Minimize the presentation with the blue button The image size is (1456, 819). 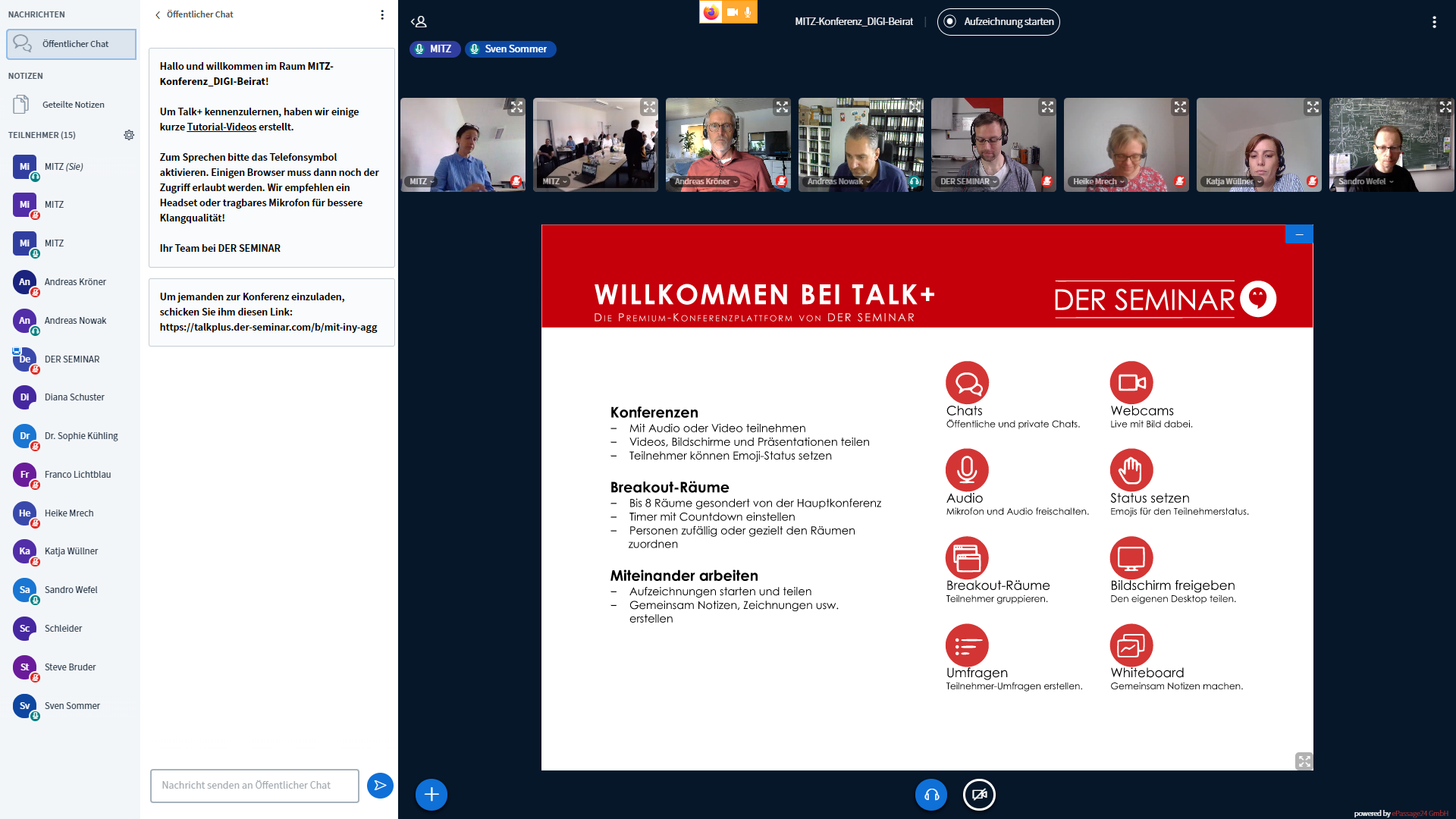click(1299, 234)
